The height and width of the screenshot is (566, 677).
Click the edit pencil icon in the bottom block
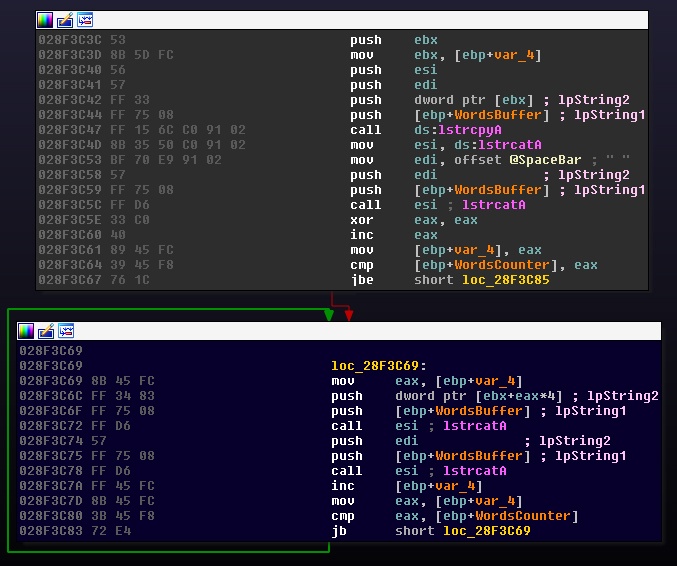point(46,331)
